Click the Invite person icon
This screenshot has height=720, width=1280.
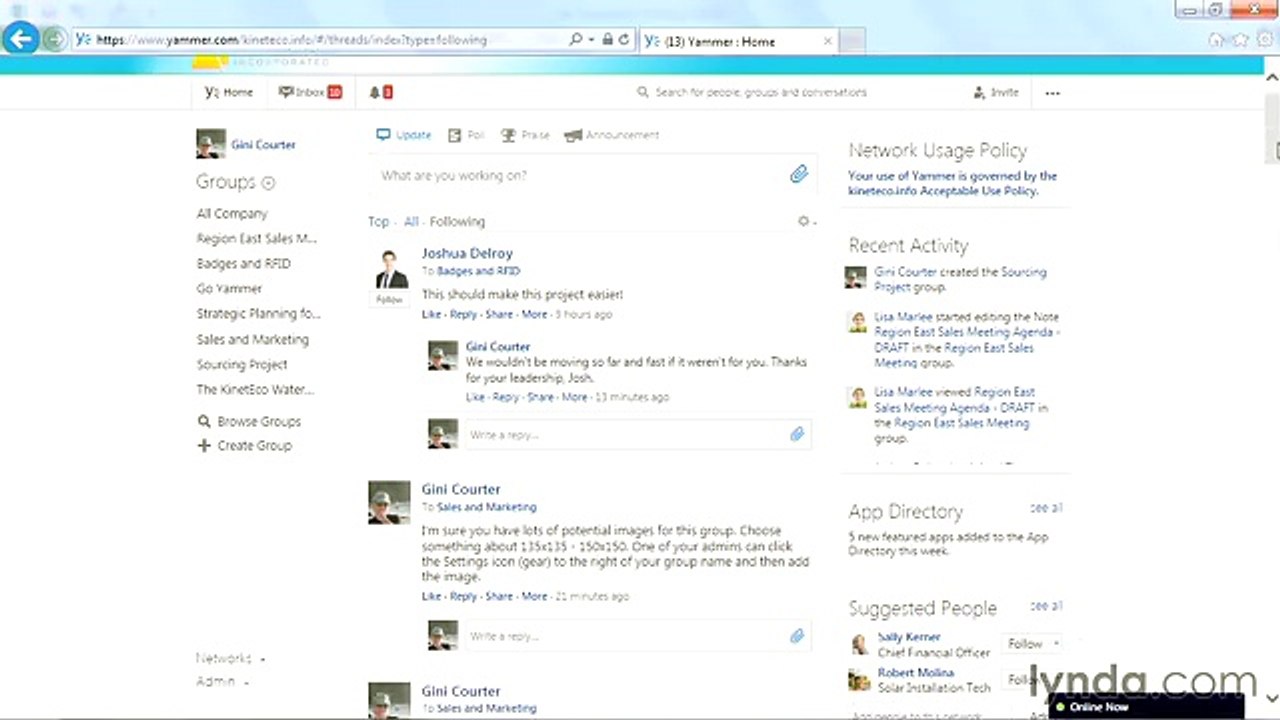click(979, 92)
